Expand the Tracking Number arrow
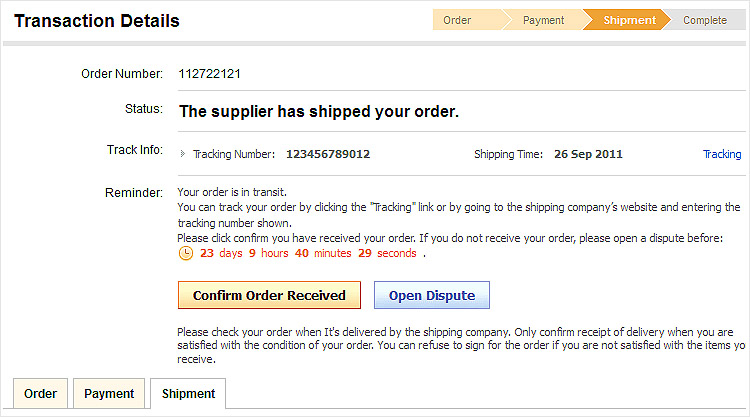Viewport: 750px width, 417px height. pos(183,154)
